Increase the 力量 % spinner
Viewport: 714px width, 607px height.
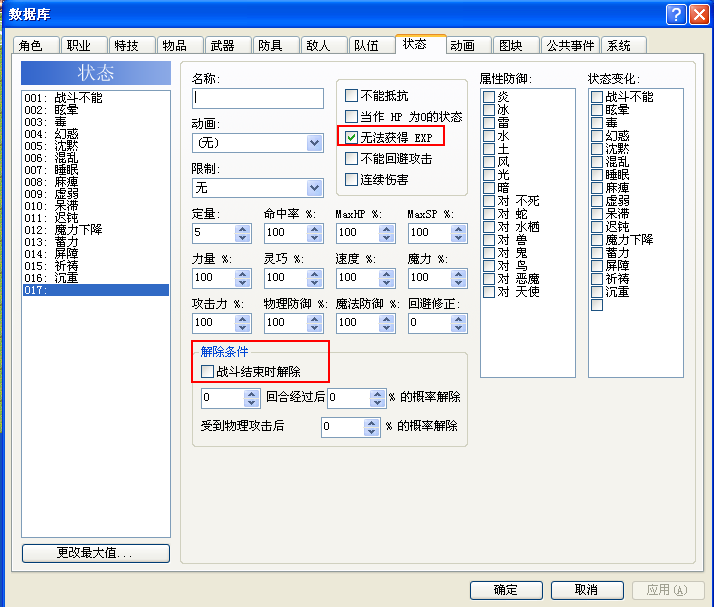coord(243,274)
